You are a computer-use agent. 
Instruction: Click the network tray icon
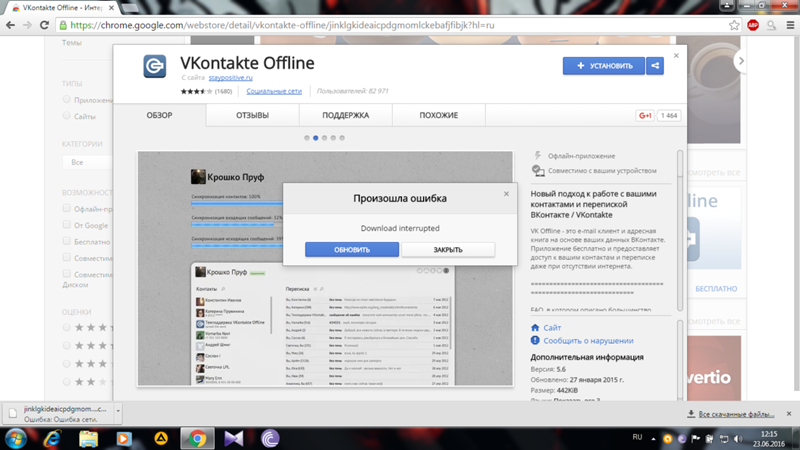(723, 438)
